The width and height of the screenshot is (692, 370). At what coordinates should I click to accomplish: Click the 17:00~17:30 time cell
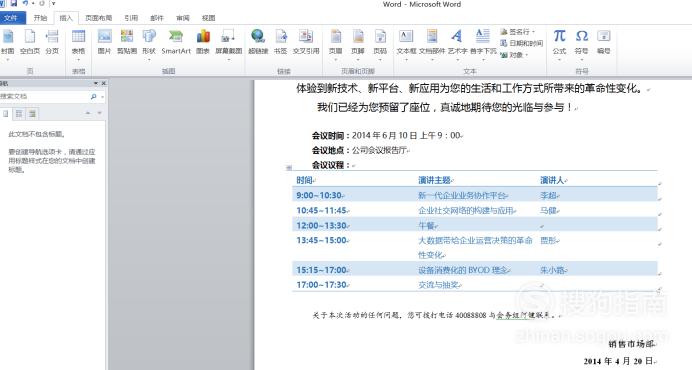pos(323,285)
